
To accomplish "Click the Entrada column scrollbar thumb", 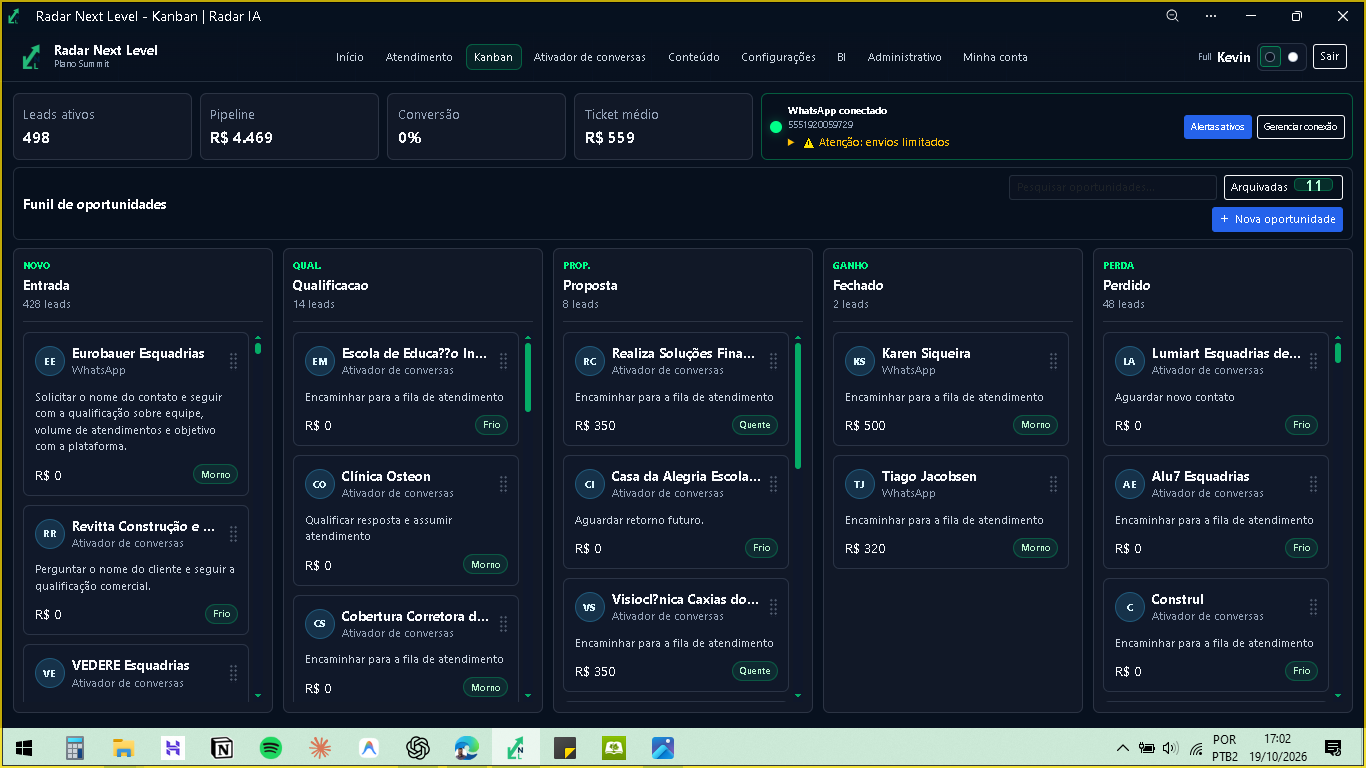I will (x=258, y=348).
